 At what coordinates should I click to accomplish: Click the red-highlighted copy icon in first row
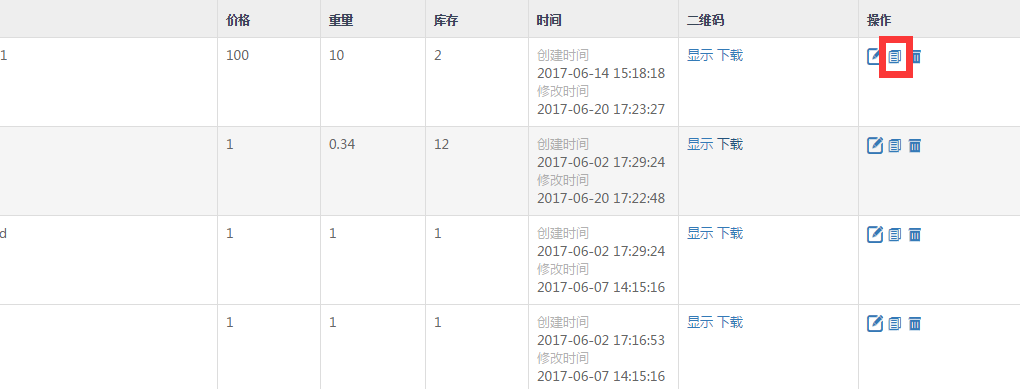click(895, 57)
